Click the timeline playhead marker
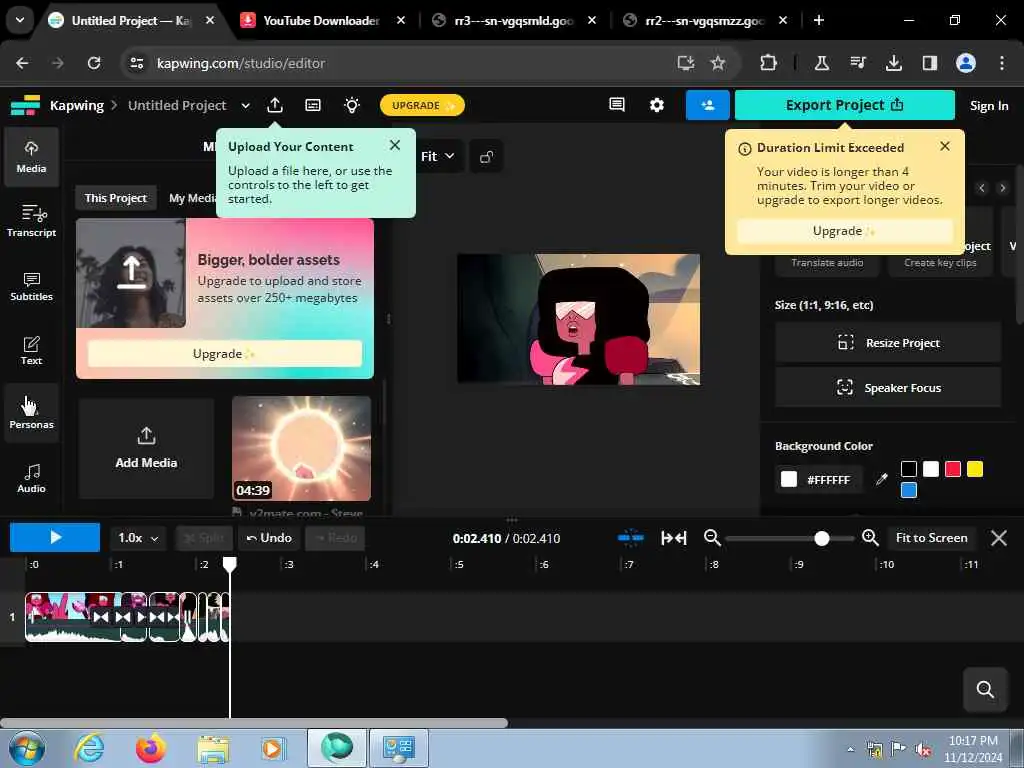Viewport: 1024px width, 768px height. coord(229,564)
